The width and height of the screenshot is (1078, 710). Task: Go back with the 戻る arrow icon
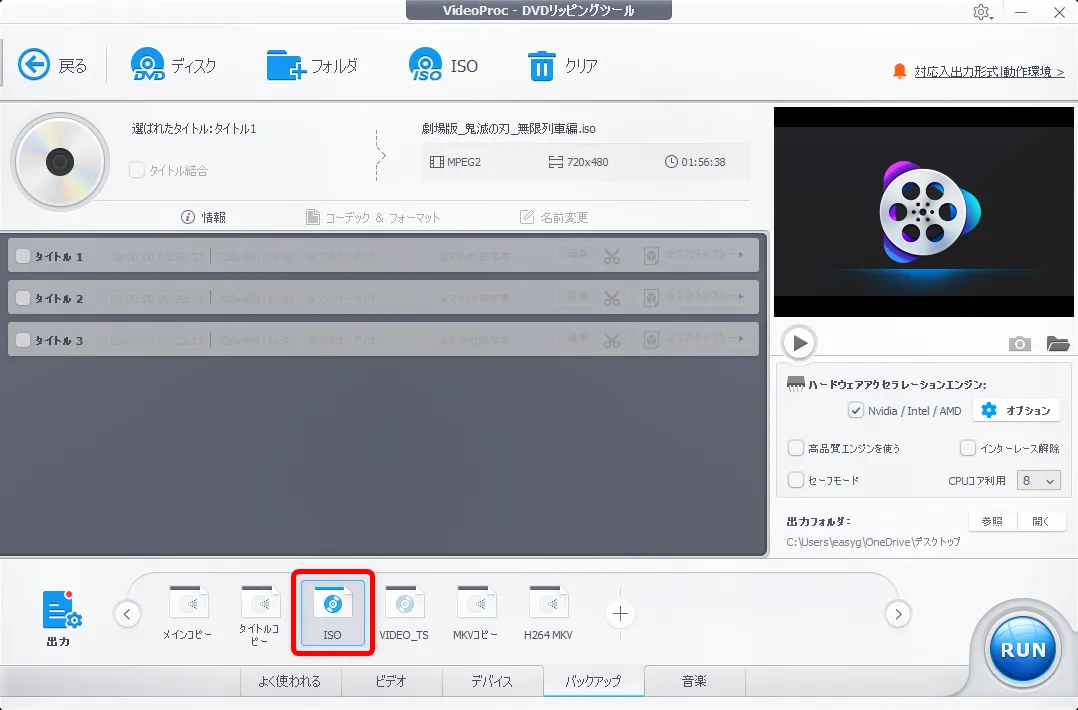click(x=34, y=65)
